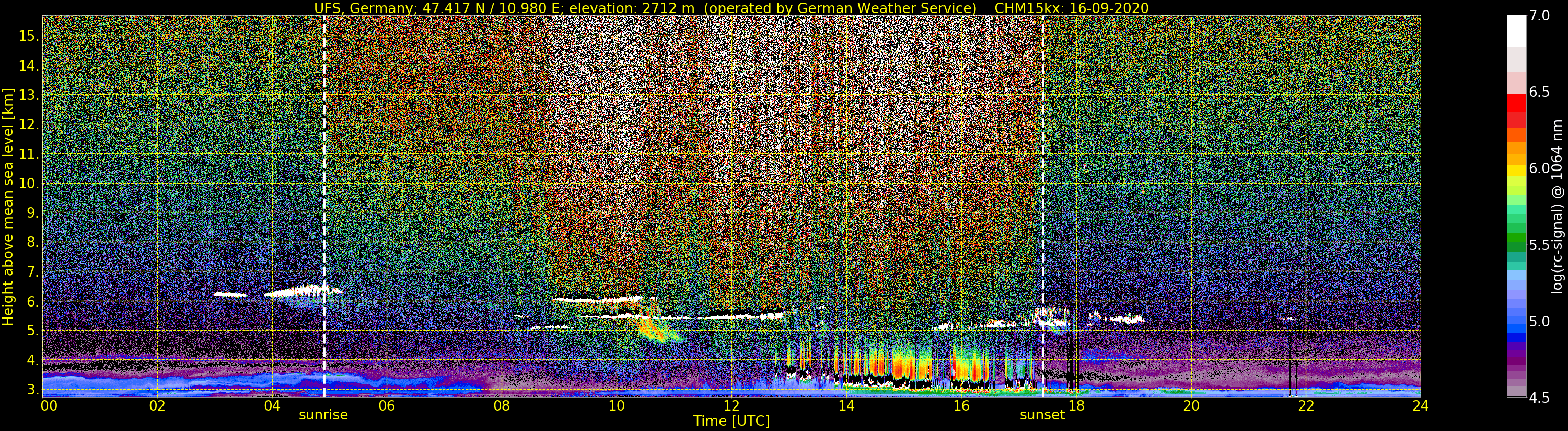Screen dimensions: 1568x431
Task: Click height axis tick '14.'
Action: click(x=29, y=65)
